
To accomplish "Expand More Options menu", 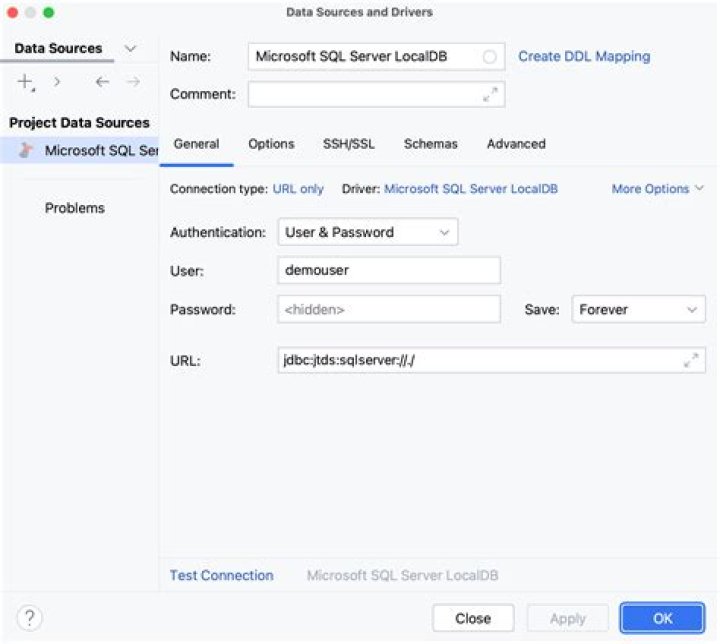I will 657,189.
